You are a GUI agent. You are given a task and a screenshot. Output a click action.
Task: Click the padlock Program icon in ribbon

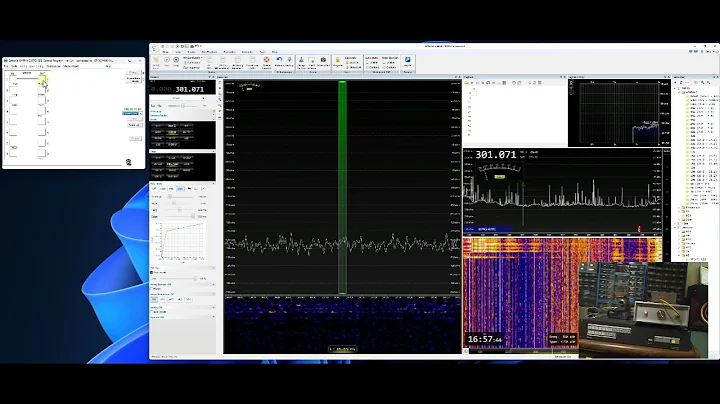pyautogui.click(x=338, y=60)
